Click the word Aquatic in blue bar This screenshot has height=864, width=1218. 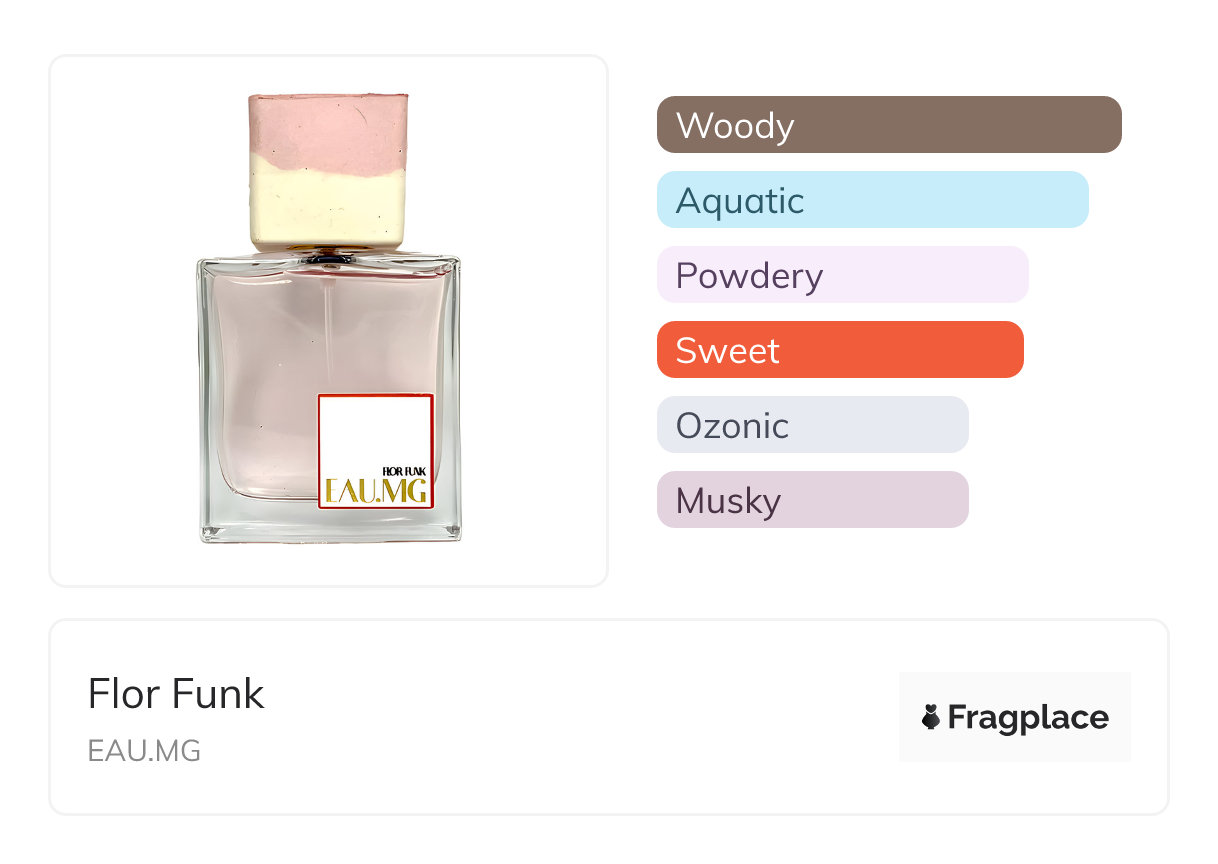click(x=740, y=201)
